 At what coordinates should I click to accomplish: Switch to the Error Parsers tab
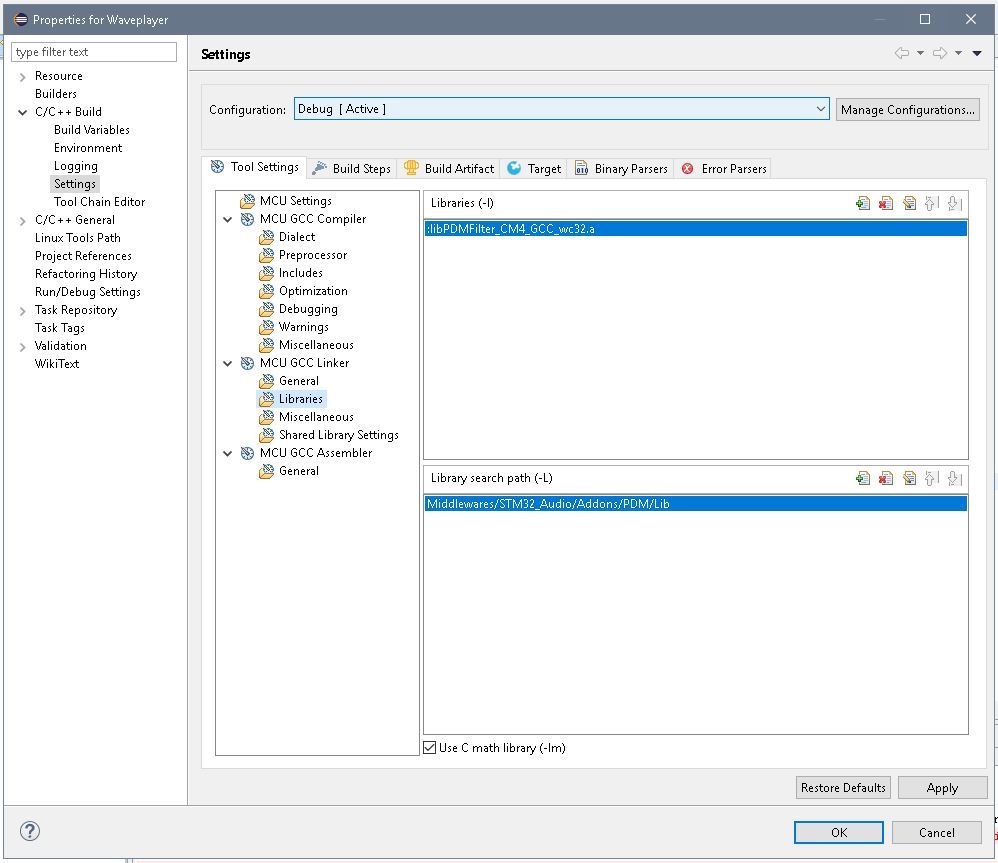pos(724,169)
